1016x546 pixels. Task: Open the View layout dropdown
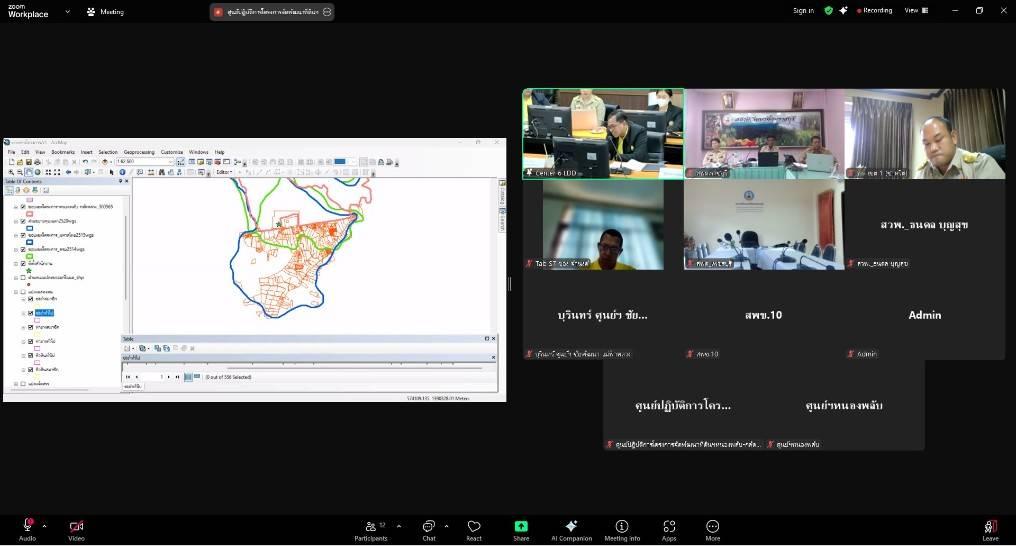coord(914,11)
